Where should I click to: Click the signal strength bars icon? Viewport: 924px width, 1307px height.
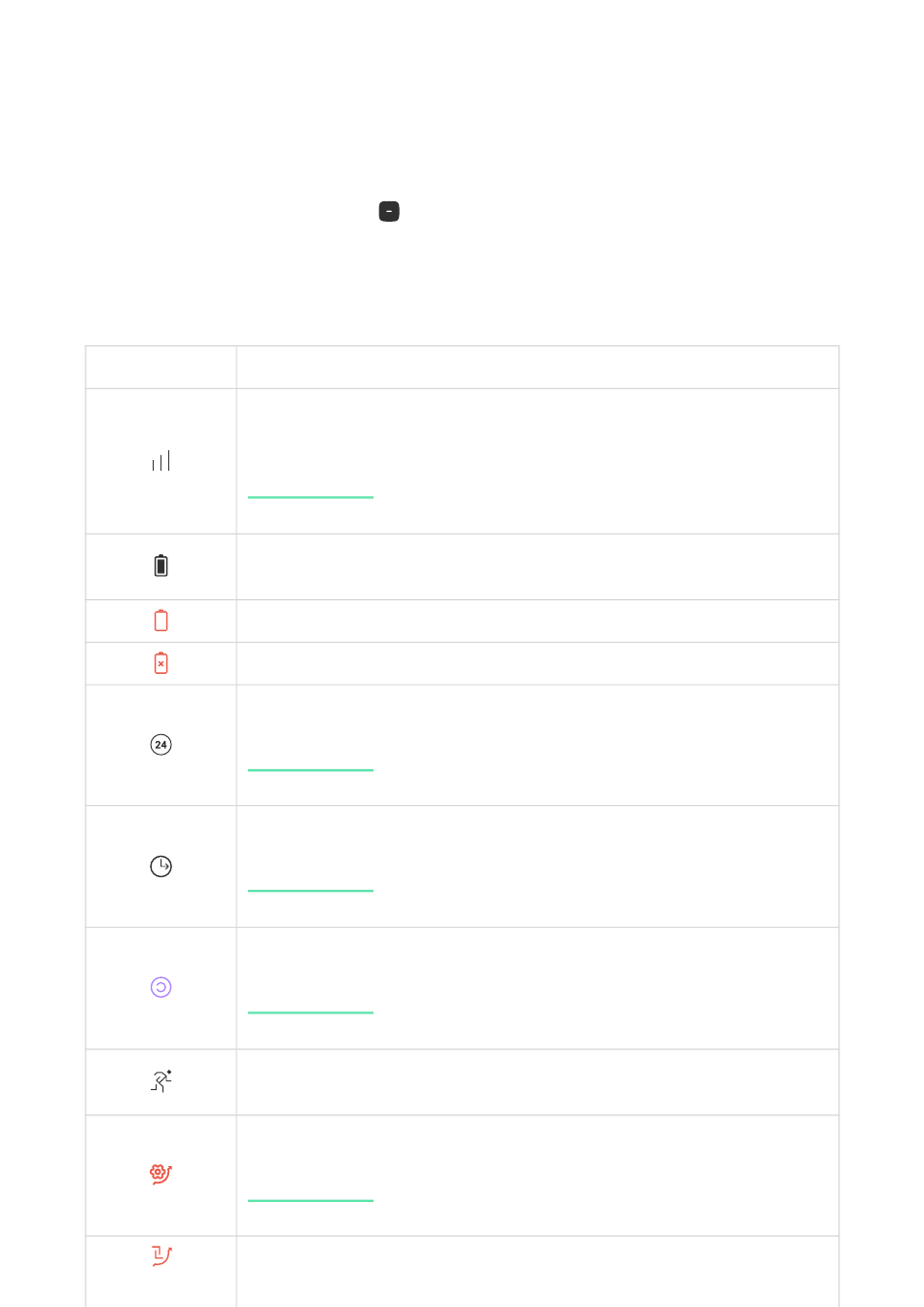[160, 461]
